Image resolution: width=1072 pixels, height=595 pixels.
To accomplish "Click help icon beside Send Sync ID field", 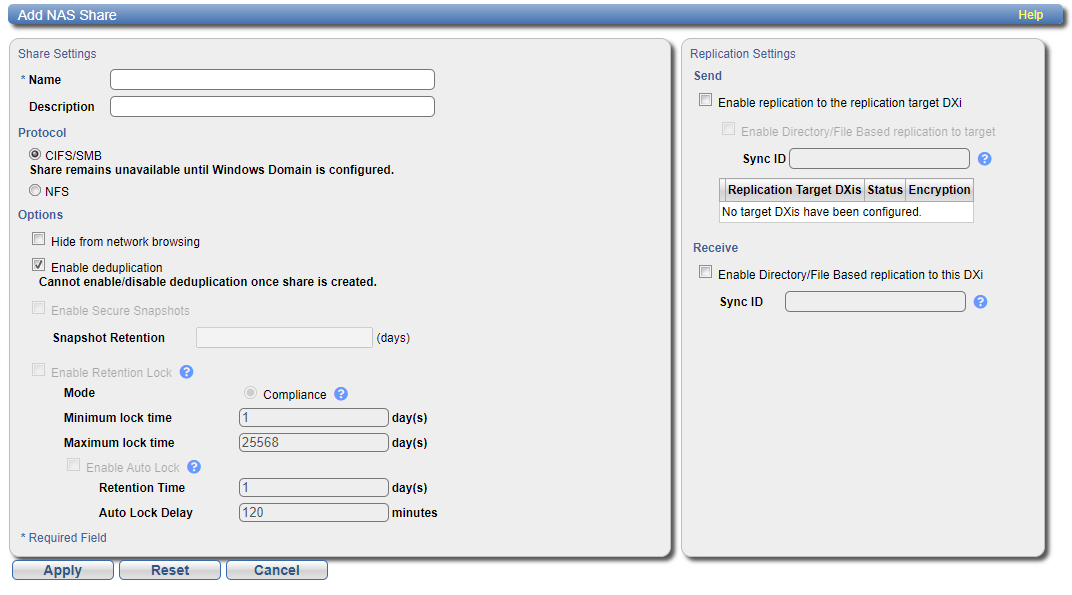I will [x=984, y=159].
